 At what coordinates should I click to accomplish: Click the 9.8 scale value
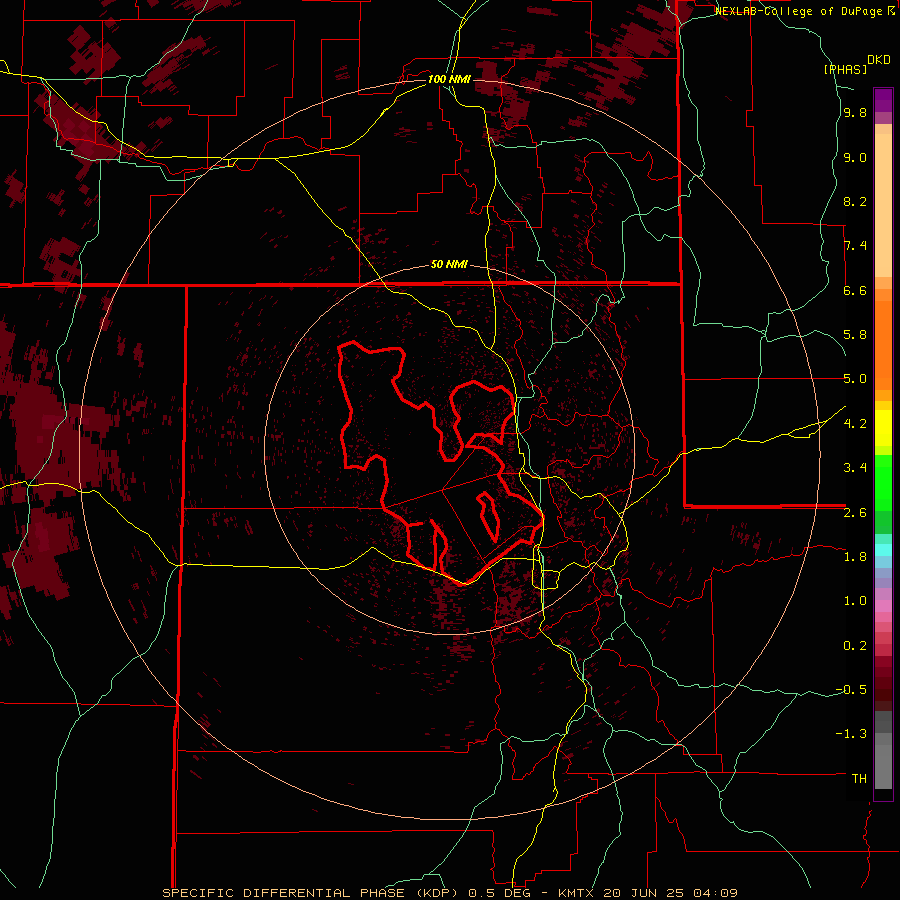pyautogui.click(x=855, y=113)
